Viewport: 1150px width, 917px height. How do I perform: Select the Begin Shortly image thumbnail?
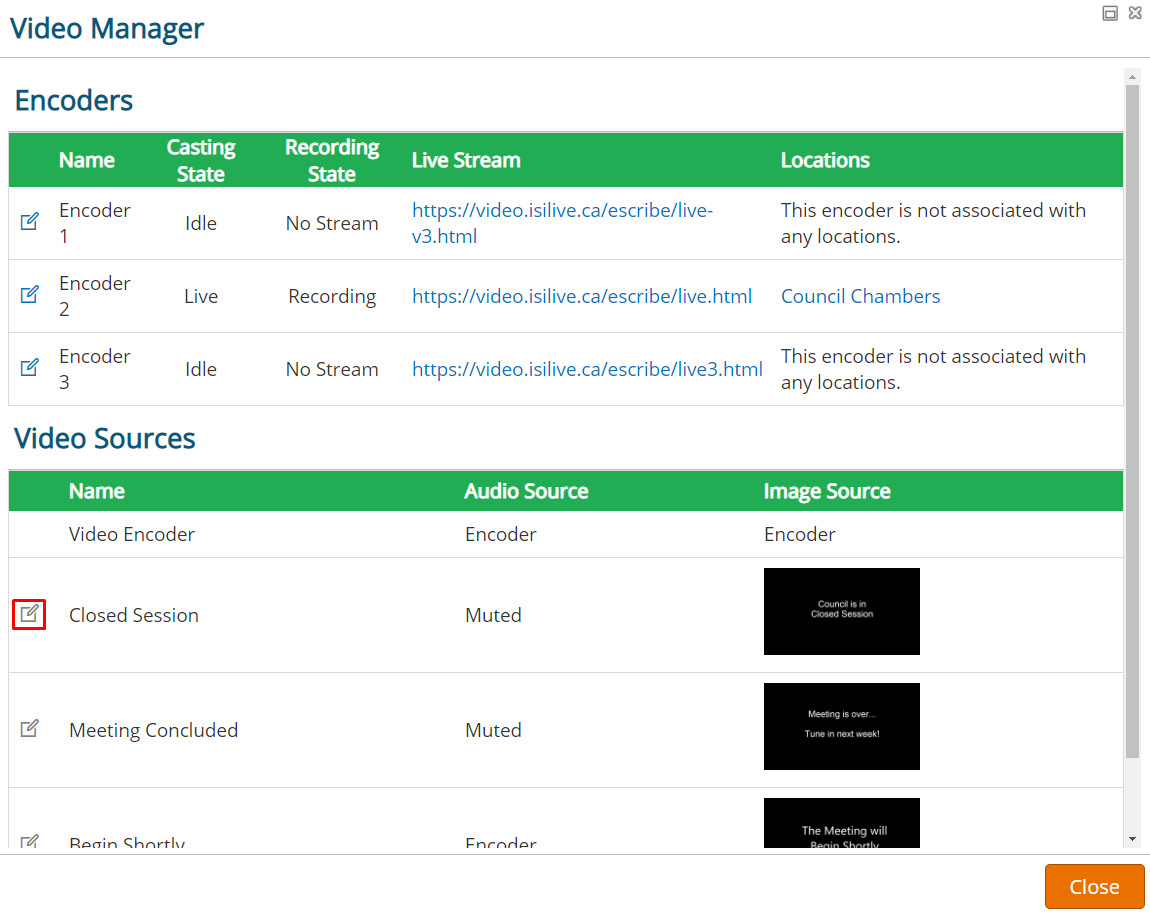[841, 823]
